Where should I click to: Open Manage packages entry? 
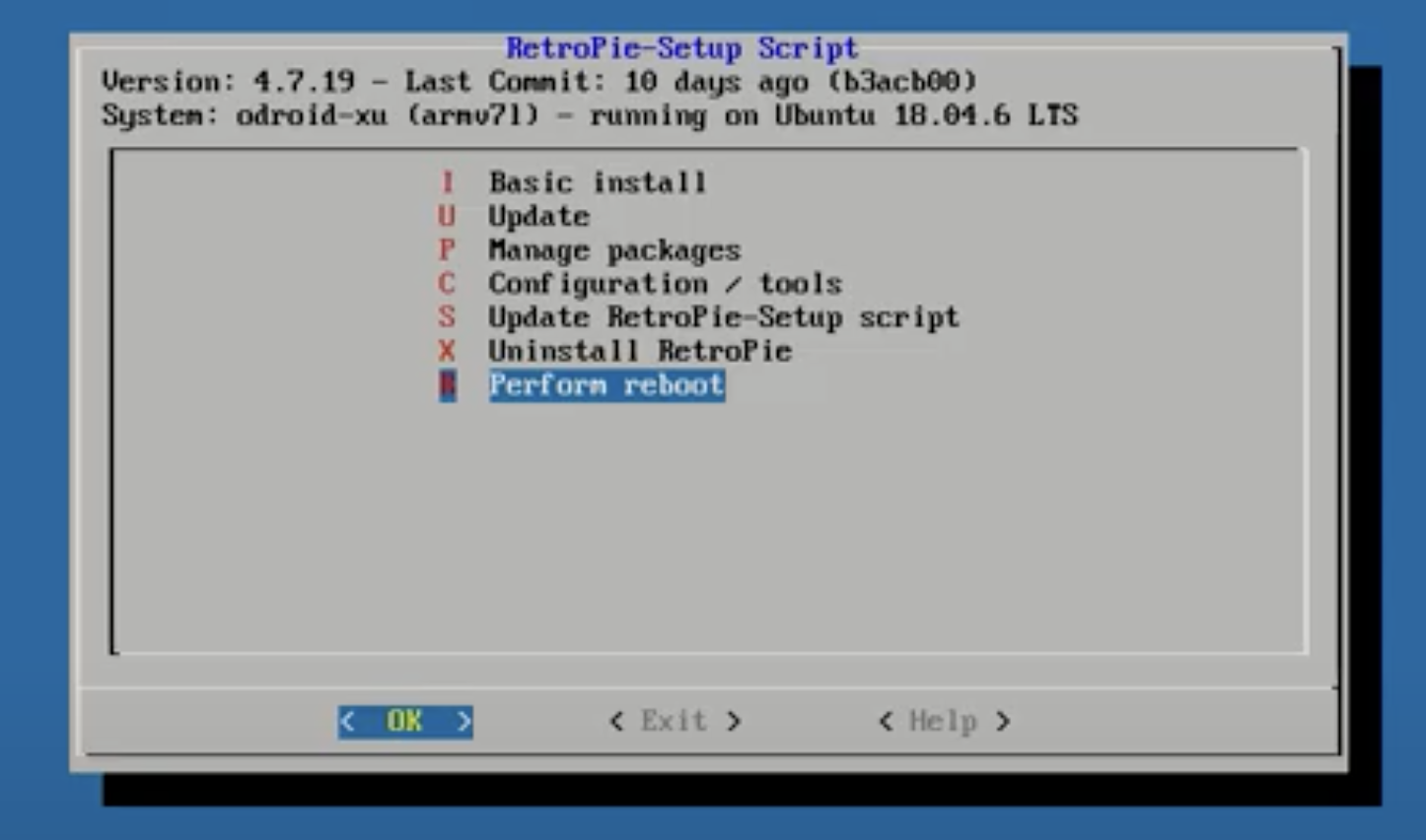click(614, 250)
